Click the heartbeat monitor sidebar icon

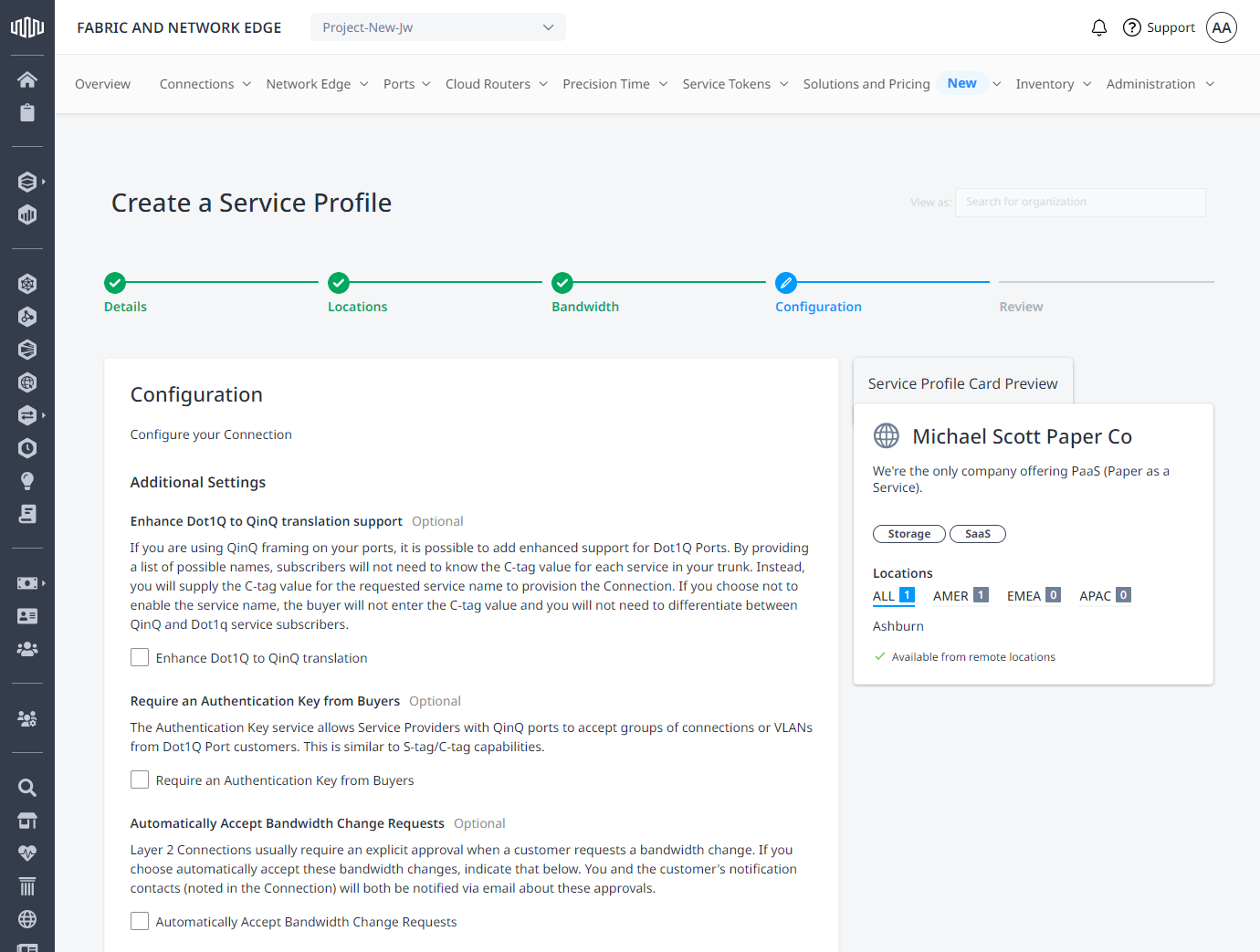(27, 853)
